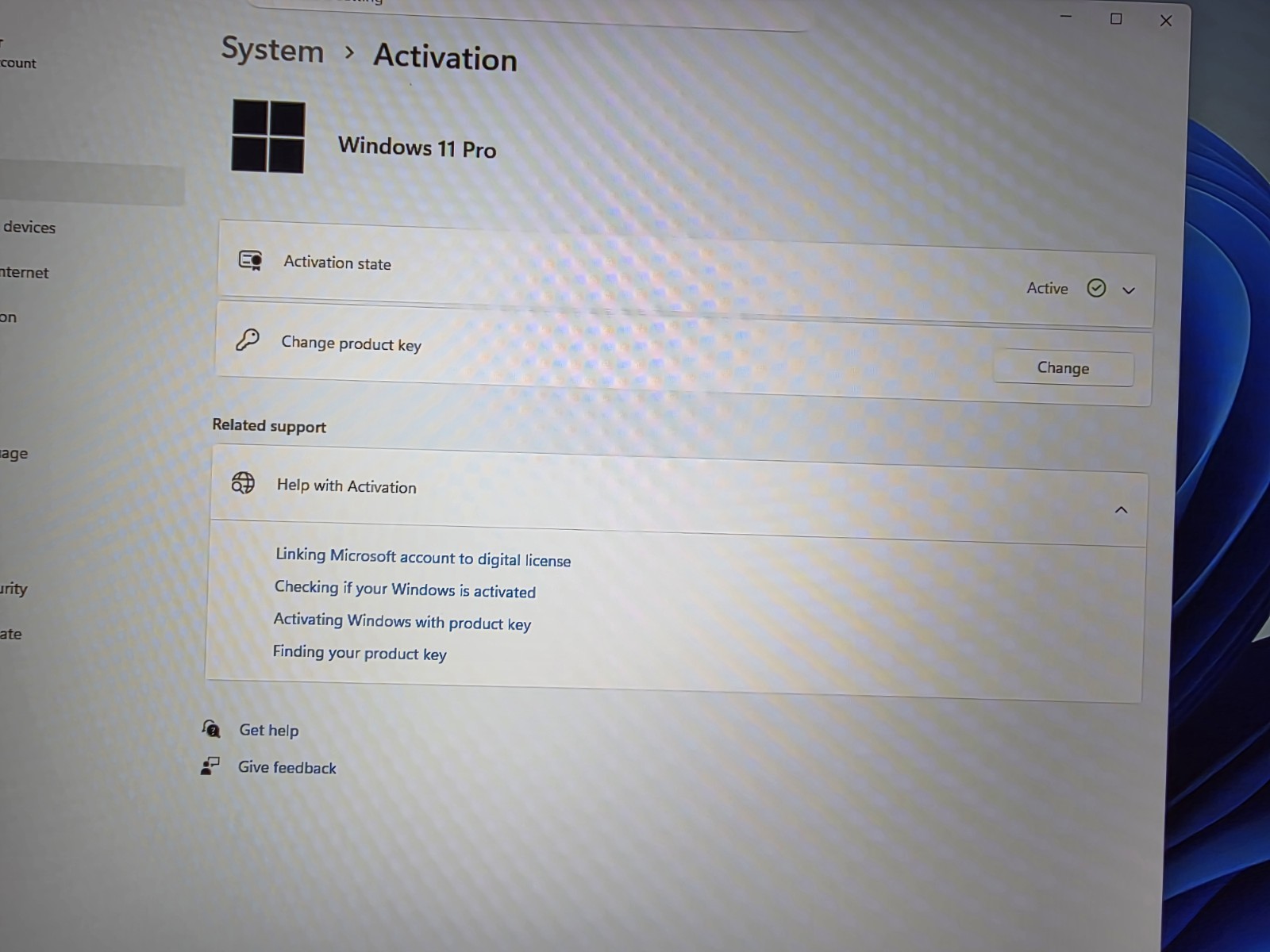1270x952 pixels.
Task: Click the Give feedback icon
Action: pos(210,766)
